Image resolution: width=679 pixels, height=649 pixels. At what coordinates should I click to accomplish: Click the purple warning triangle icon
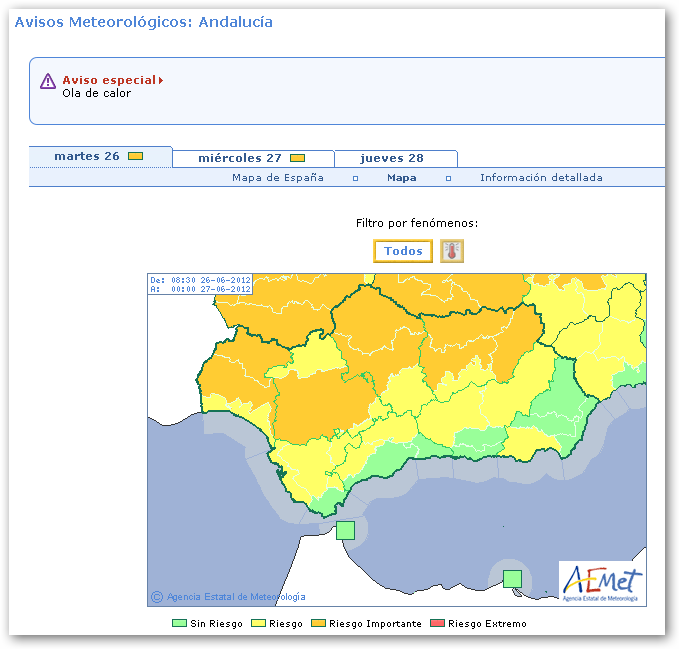click(48, 82)
